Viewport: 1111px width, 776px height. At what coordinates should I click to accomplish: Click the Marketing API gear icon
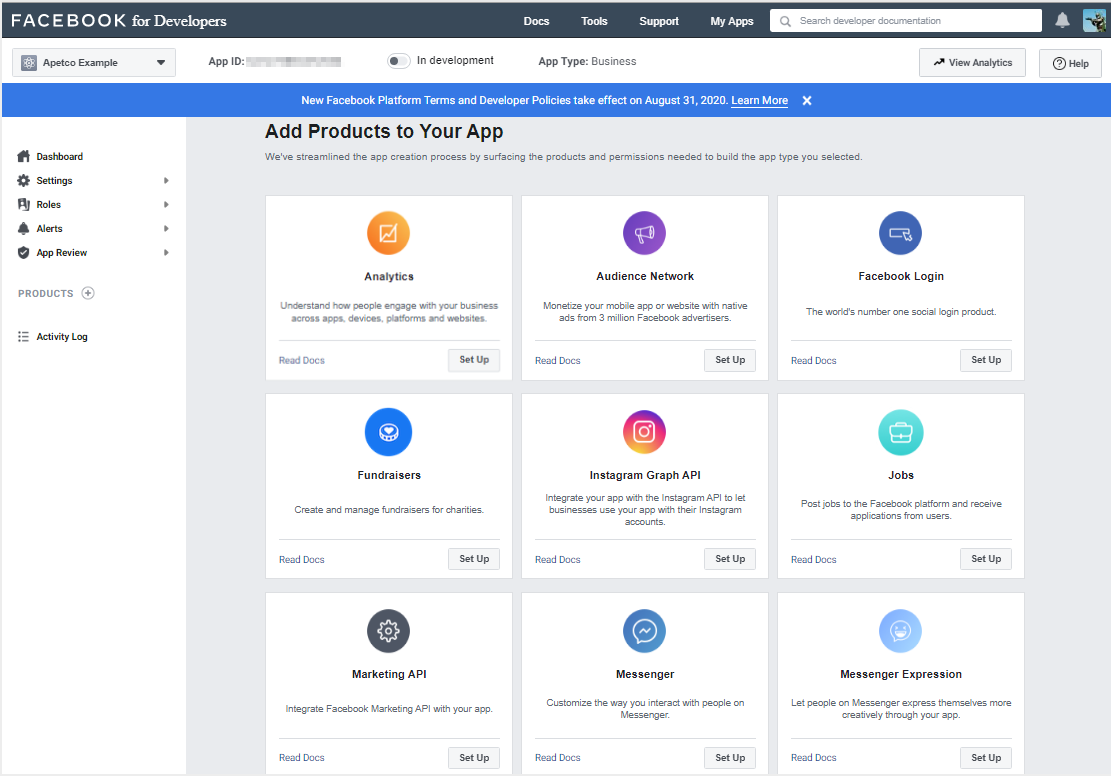pos(388,631)
